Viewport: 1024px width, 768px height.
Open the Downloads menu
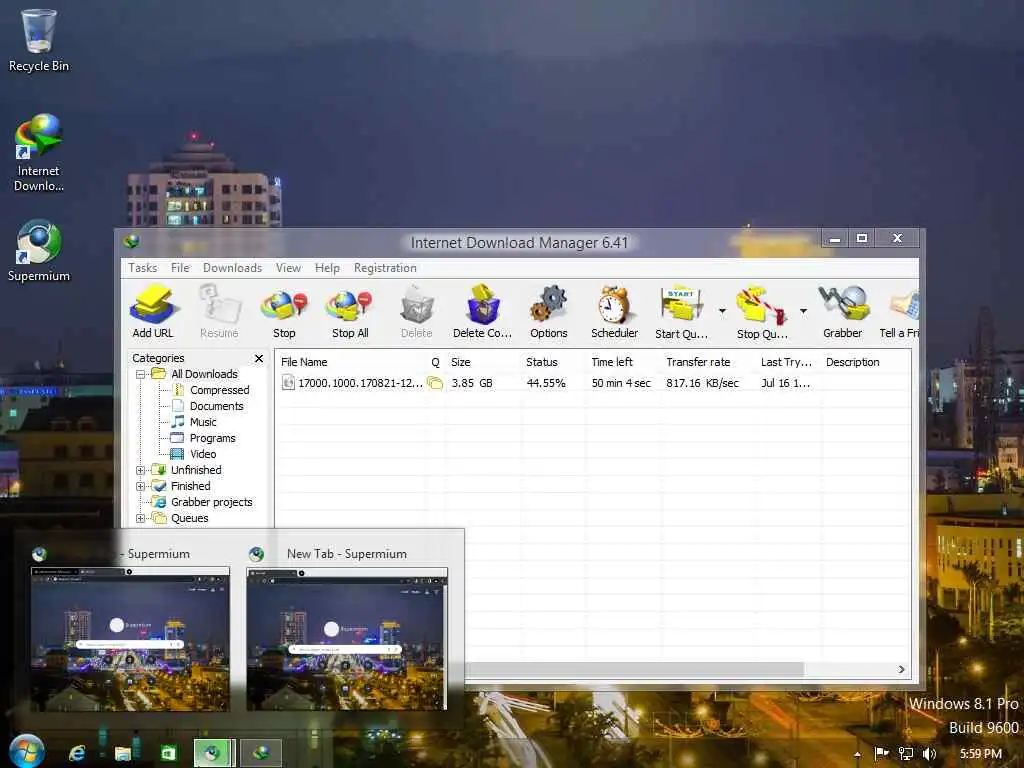[x=232, y=268]
